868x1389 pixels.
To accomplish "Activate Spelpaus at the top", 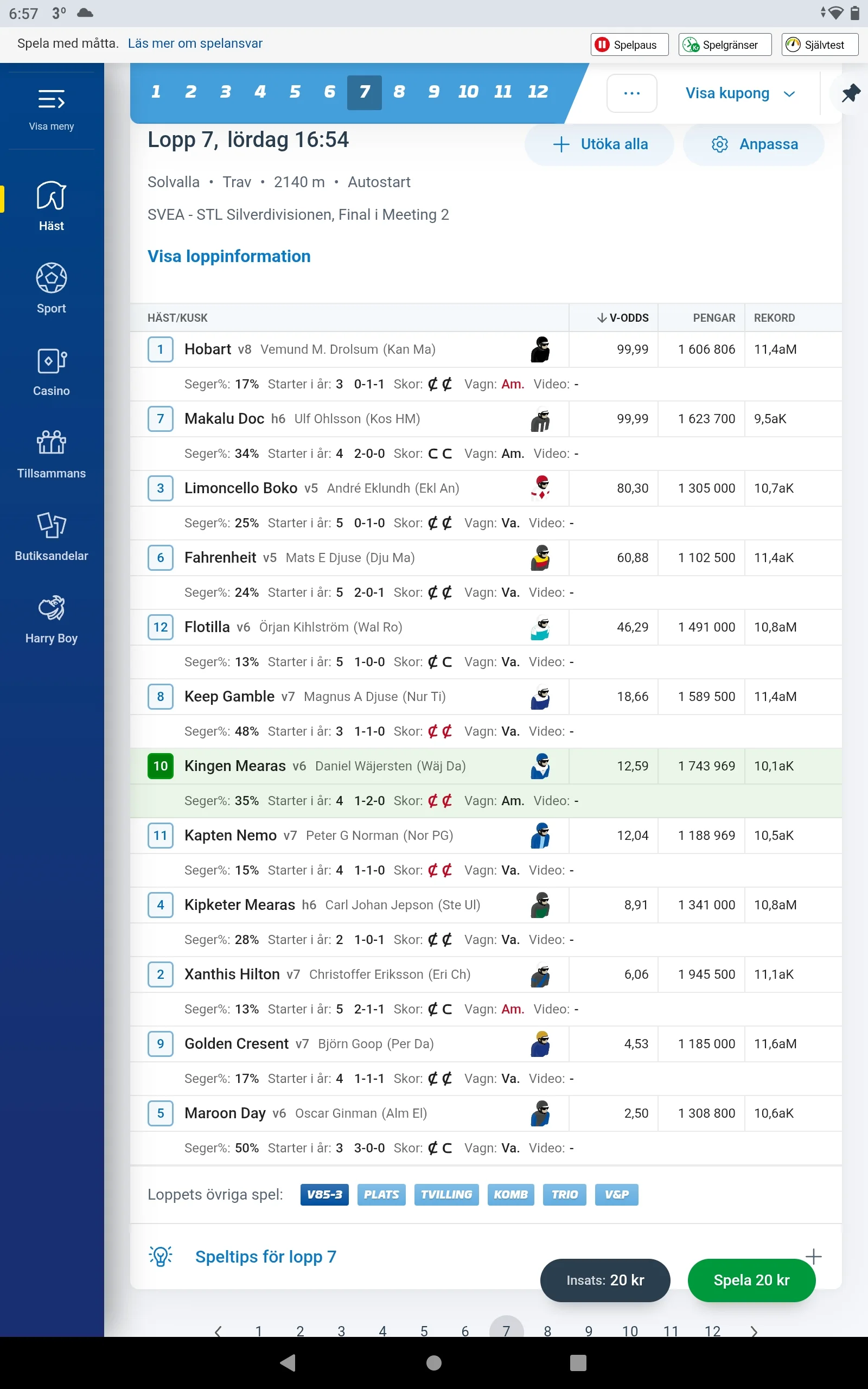I will [629, 44].
